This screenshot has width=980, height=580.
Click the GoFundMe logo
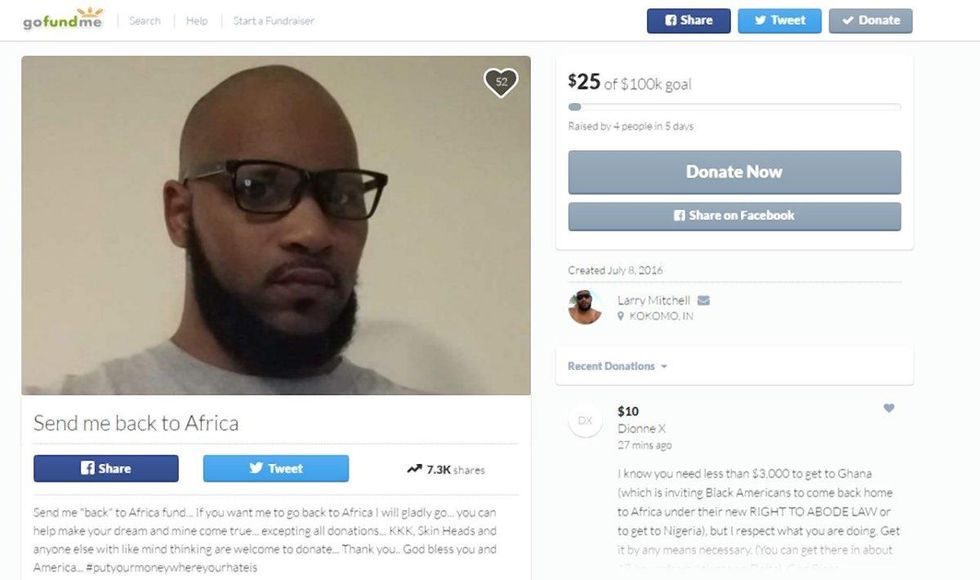(x=62, y=19)
